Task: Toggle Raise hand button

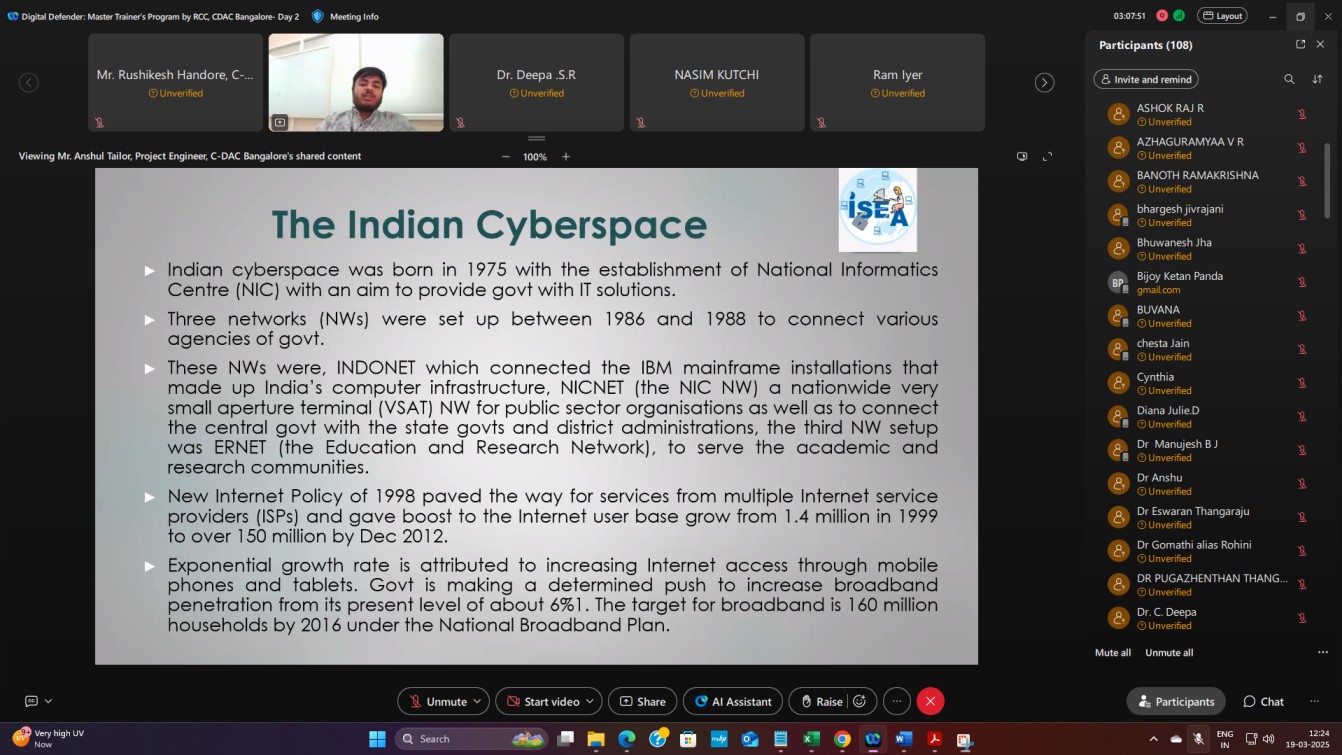Action: (820, 702)
